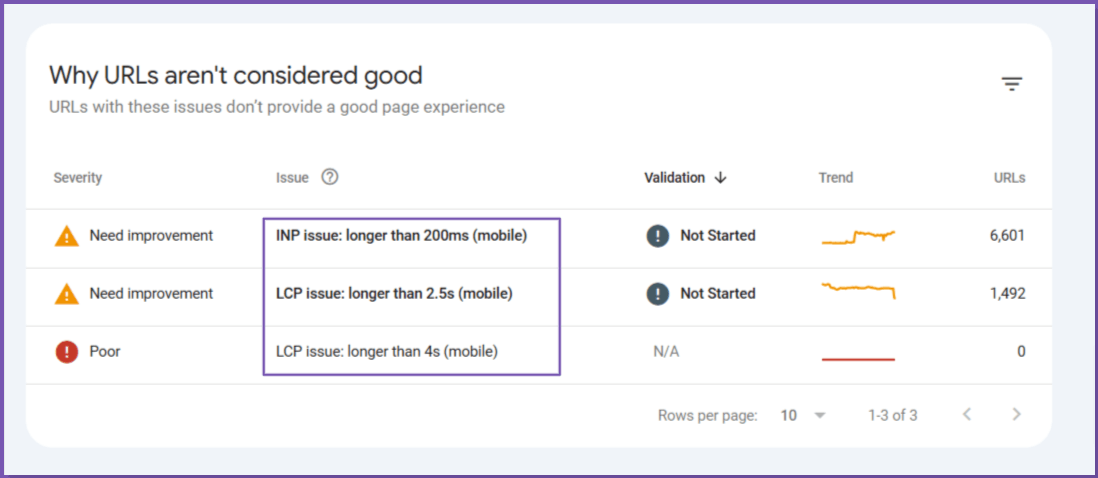Go to the previous page of results

tap(967, 415)
